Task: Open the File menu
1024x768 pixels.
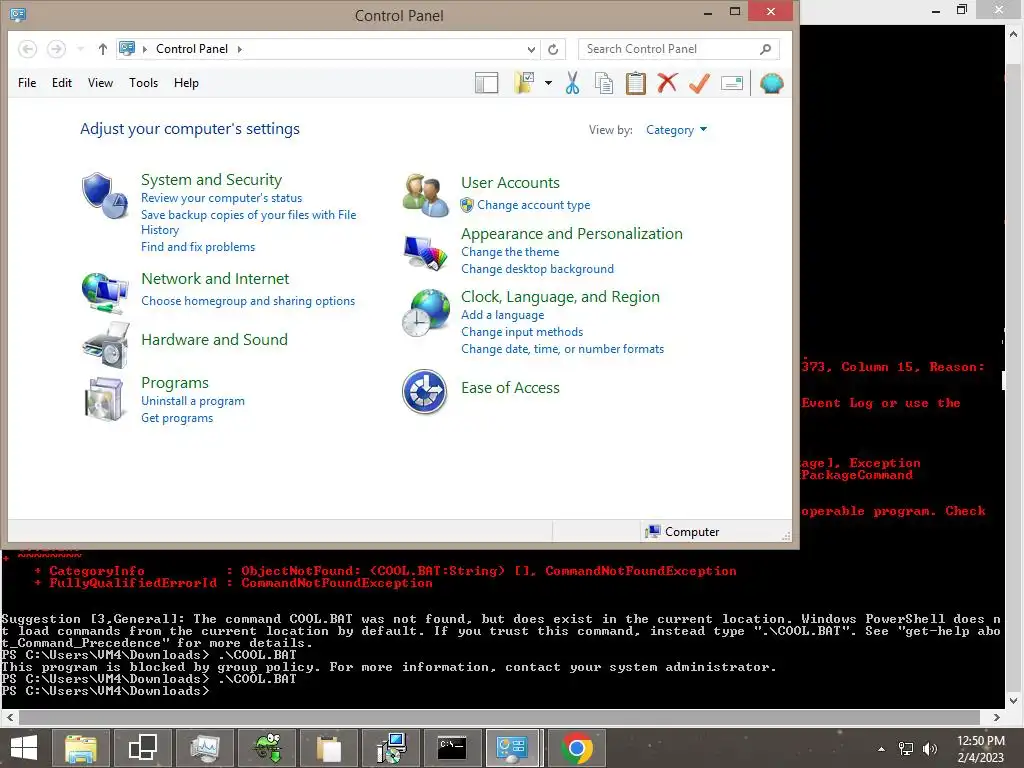Action: tap(27, 83)
